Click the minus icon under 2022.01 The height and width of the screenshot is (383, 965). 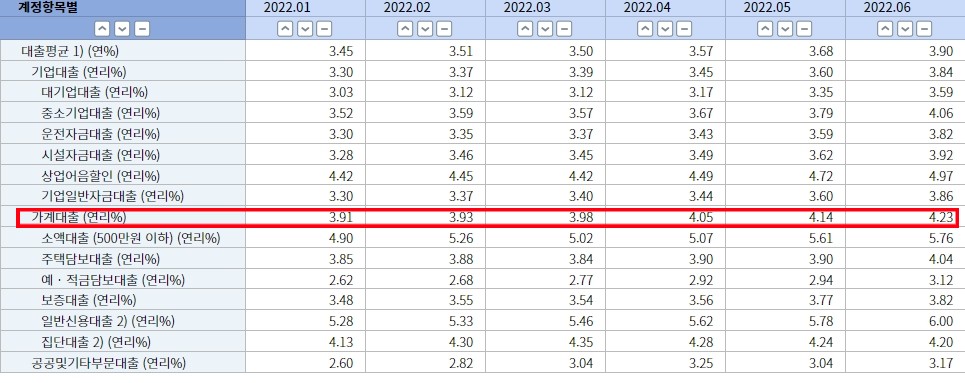pyautogui.click(x=324, y=29)
